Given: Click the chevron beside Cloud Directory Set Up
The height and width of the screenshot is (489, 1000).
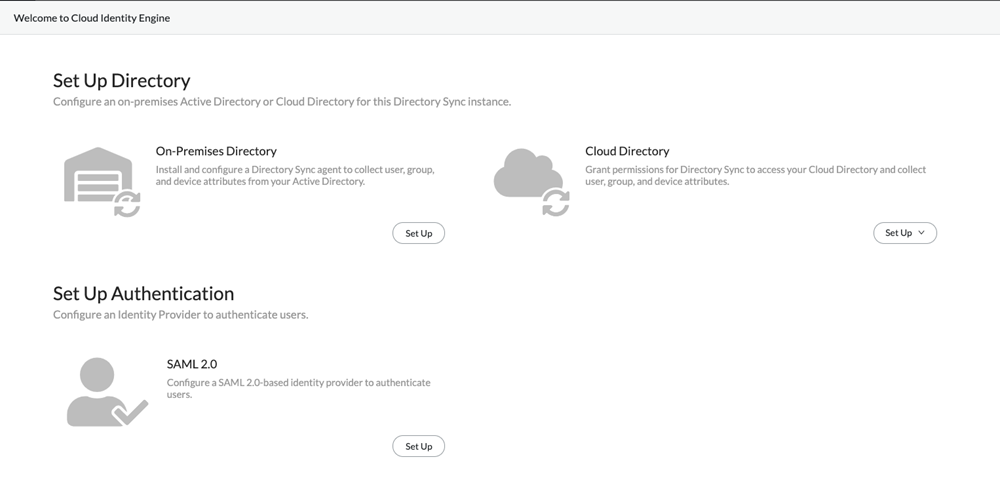Looking at the screenshot, I should coord(921,233).
